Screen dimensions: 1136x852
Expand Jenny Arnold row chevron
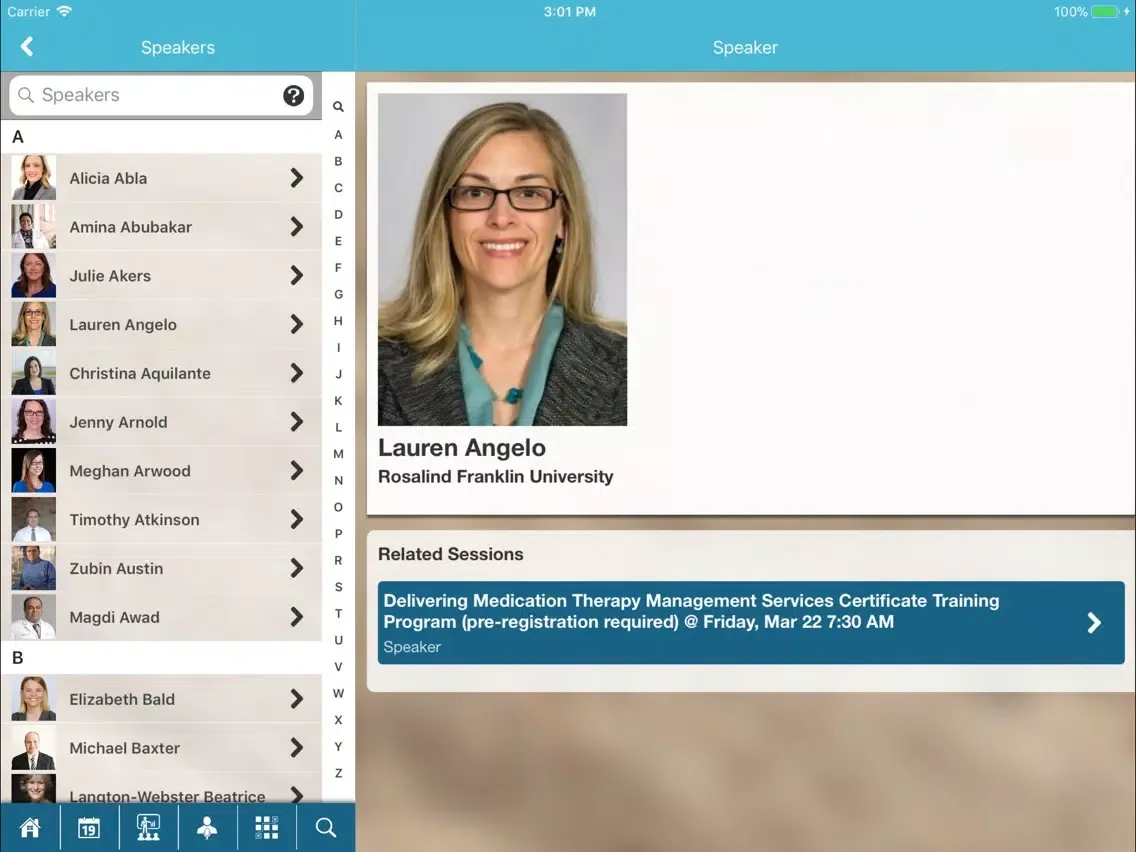(296, 422)
